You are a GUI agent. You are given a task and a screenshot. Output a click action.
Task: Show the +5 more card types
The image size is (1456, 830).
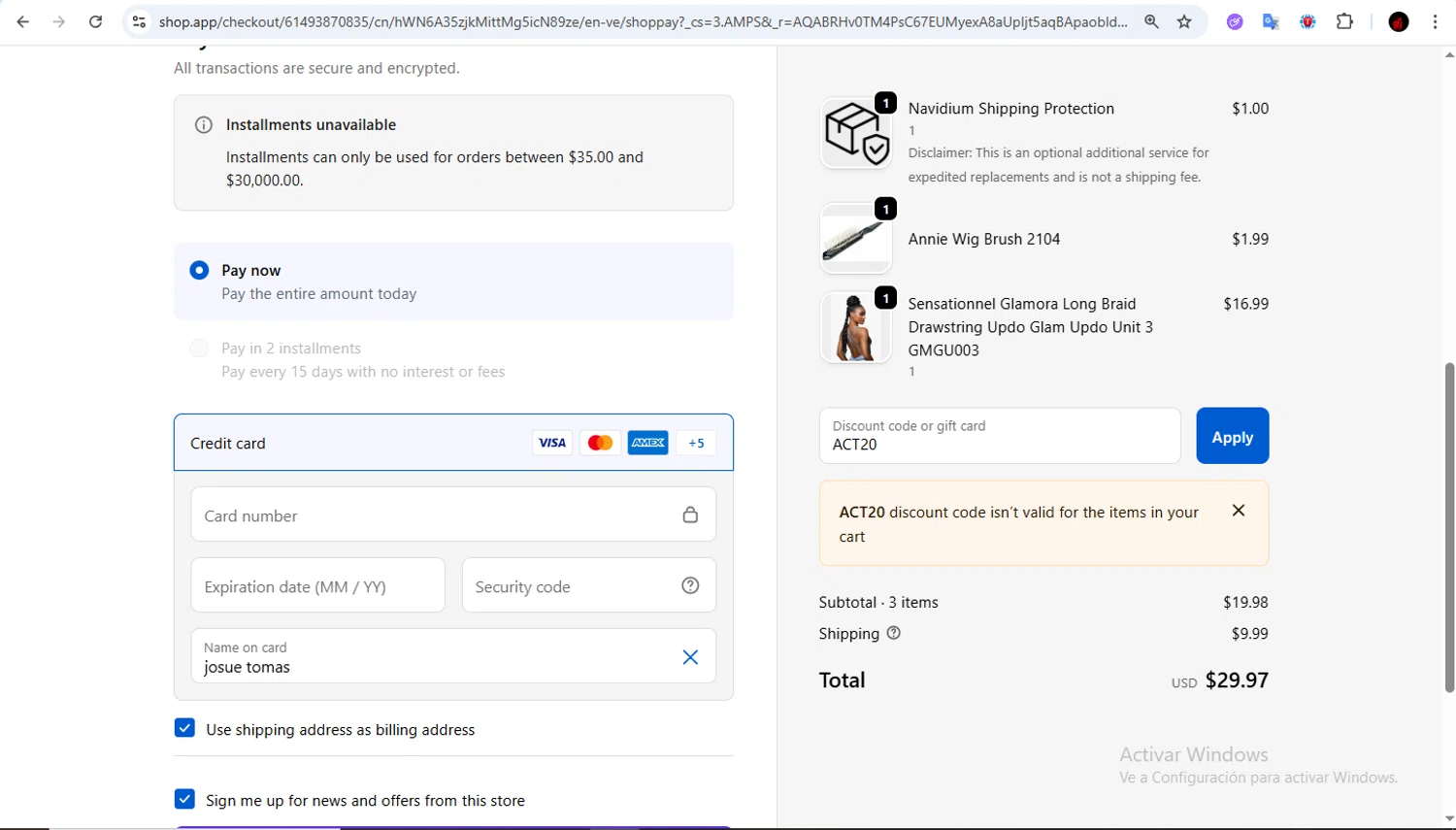[x=696, y=443]
